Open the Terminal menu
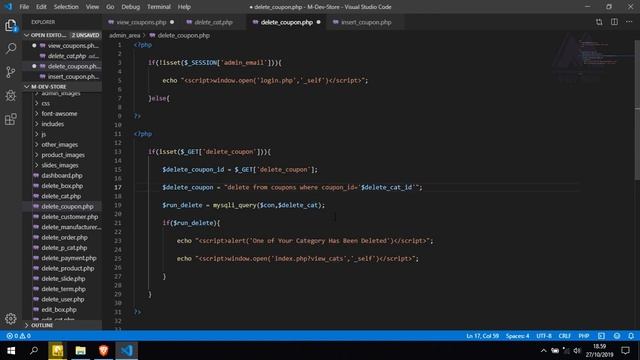Viewport: 640px width, 360px height. click(159, 7)
